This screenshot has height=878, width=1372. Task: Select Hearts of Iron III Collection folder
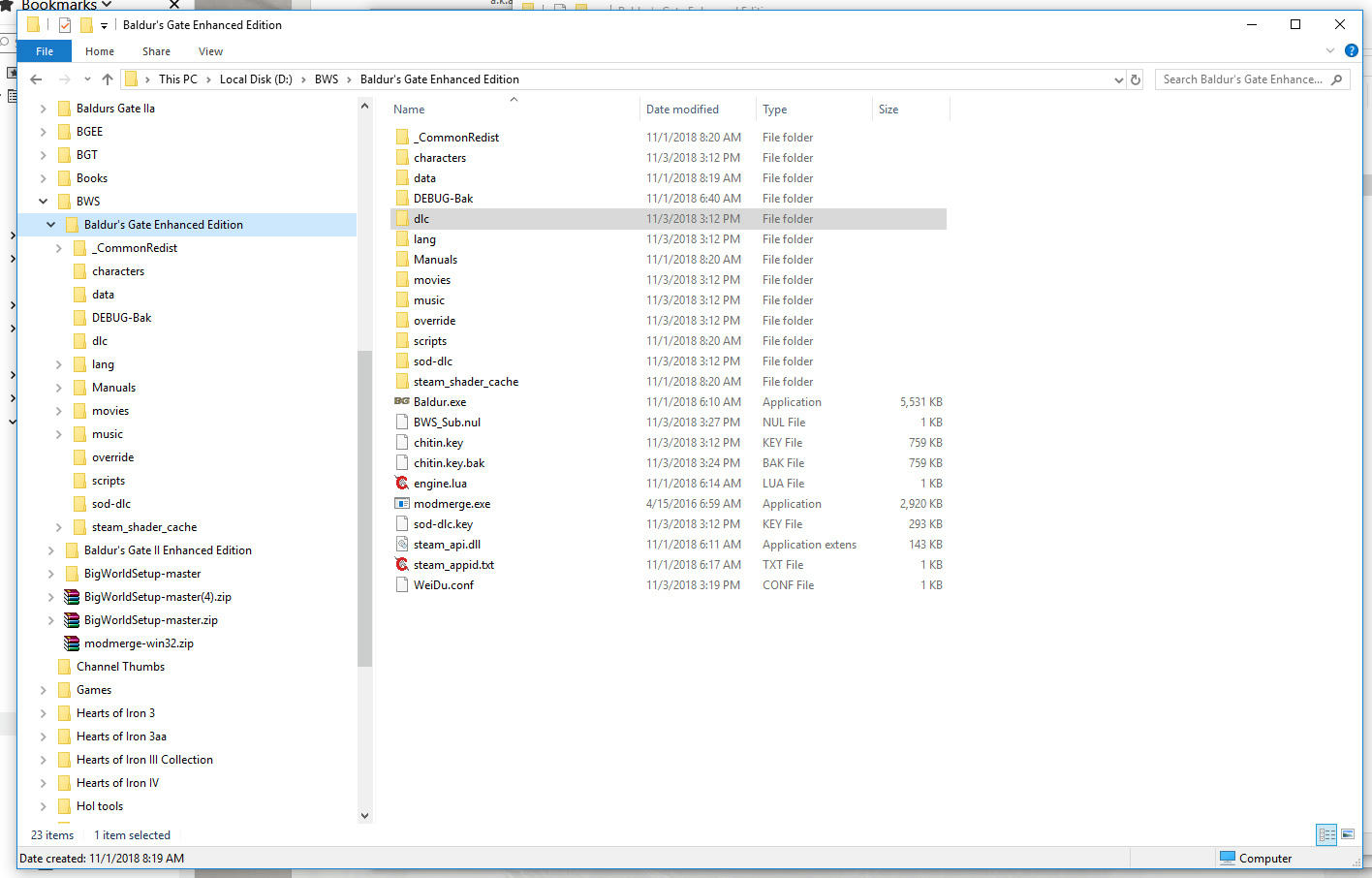coord(144,760)
